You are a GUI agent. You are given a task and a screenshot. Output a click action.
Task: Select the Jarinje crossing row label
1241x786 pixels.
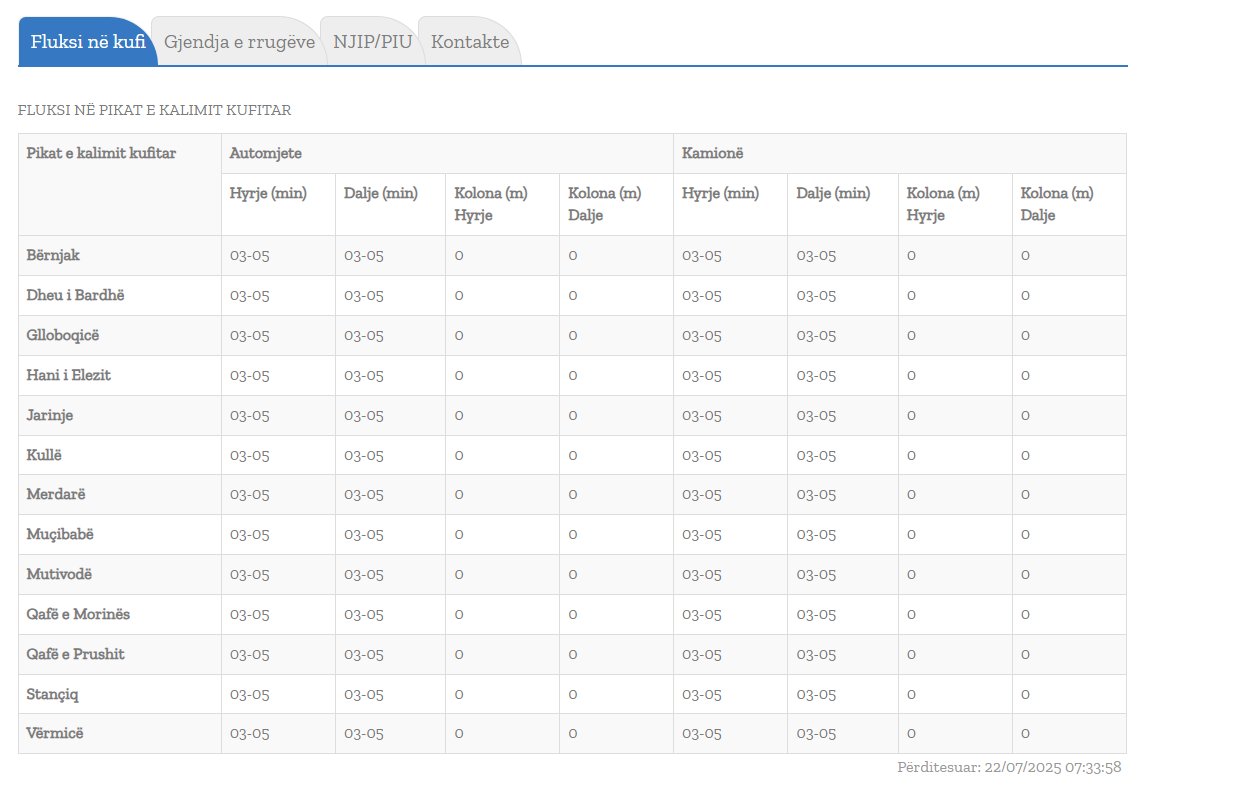click(x=50, y=415)
